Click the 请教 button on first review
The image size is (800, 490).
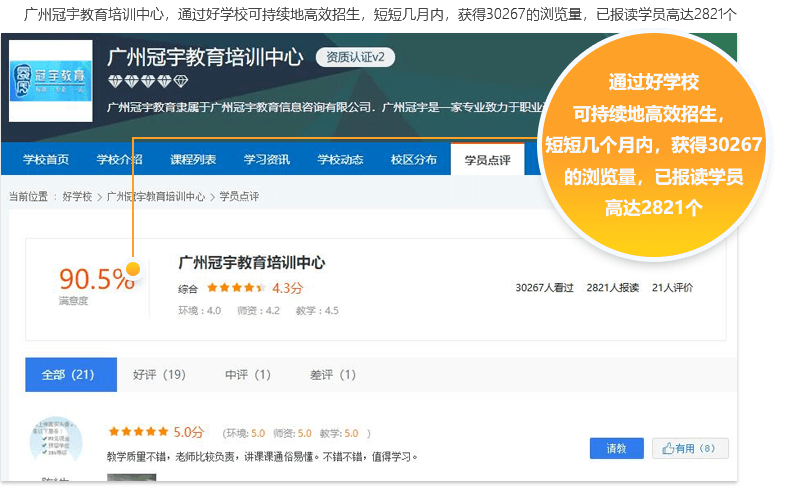(616, 449)
